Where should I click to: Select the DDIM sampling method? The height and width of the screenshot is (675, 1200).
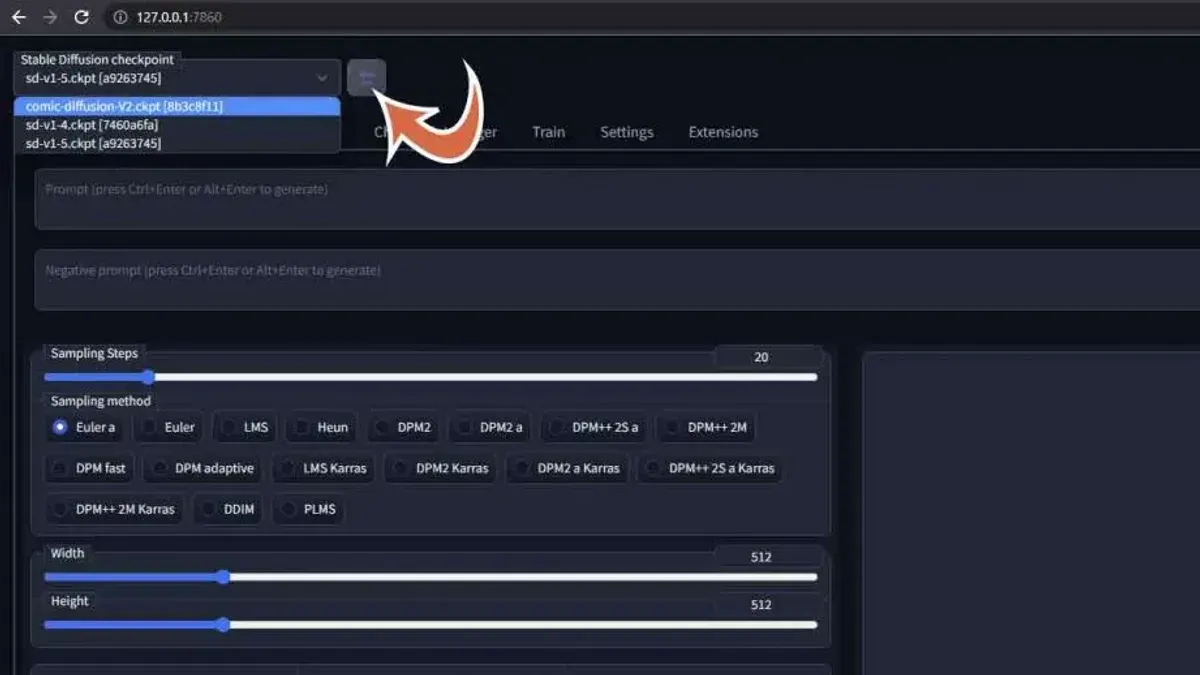point(228,509)
